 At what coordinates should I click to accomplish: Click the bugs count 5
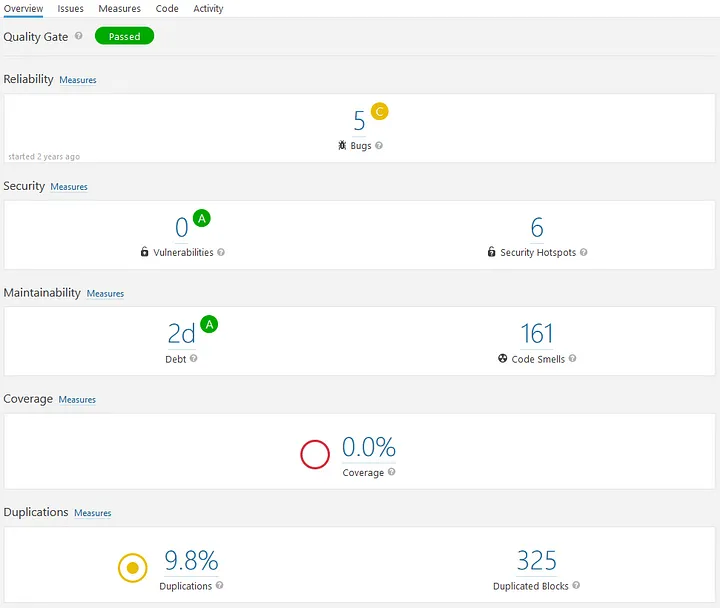359,121
